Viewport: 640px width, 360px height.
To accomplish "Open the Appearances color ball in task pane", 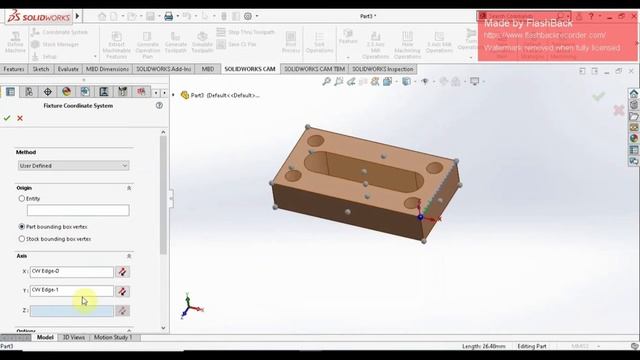I will pos(633,138).
